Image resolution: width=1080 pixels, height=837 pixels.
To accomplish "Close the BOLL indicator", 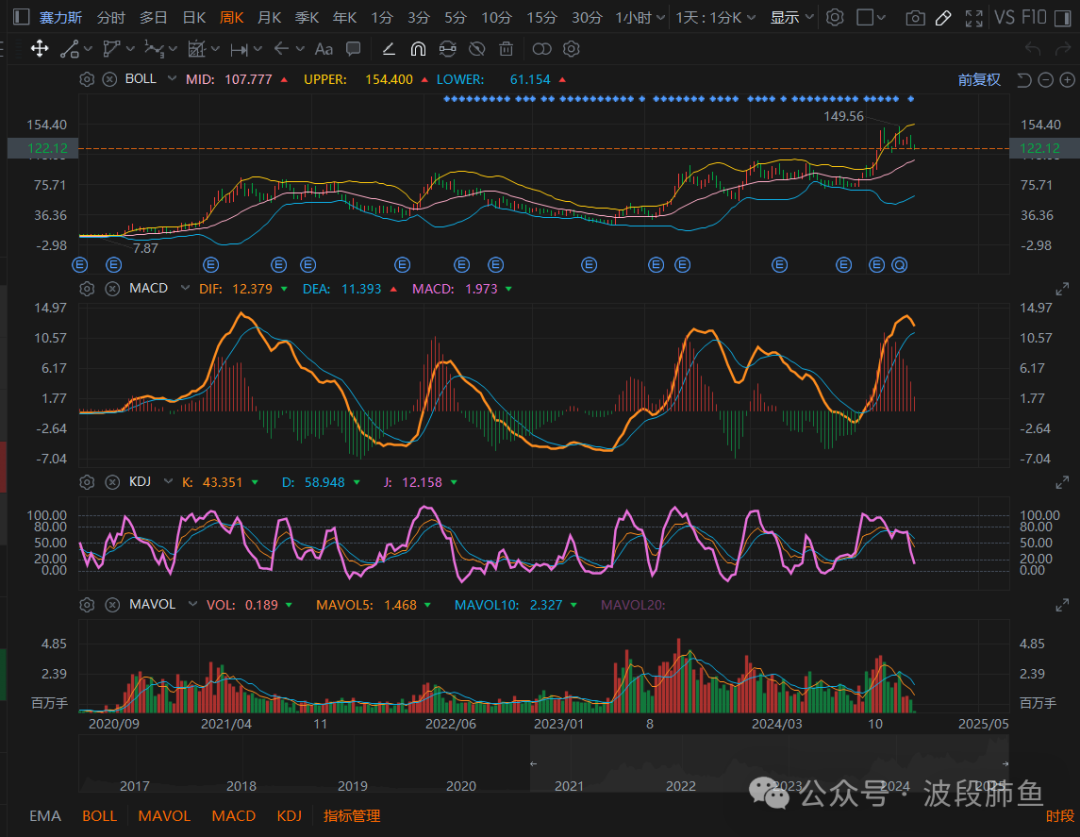I will point(110,79).
